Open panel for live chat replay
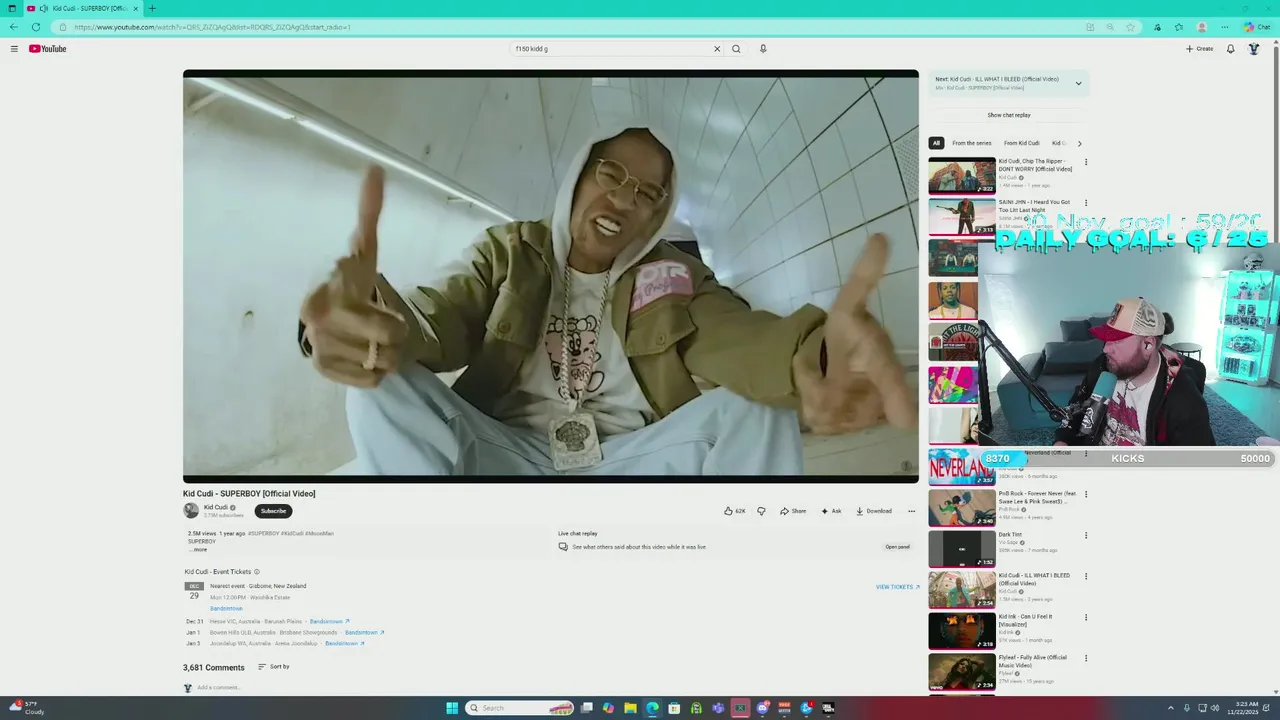Screen dimensions: 1280x720 pyautogui.click(x=897, y=547)
